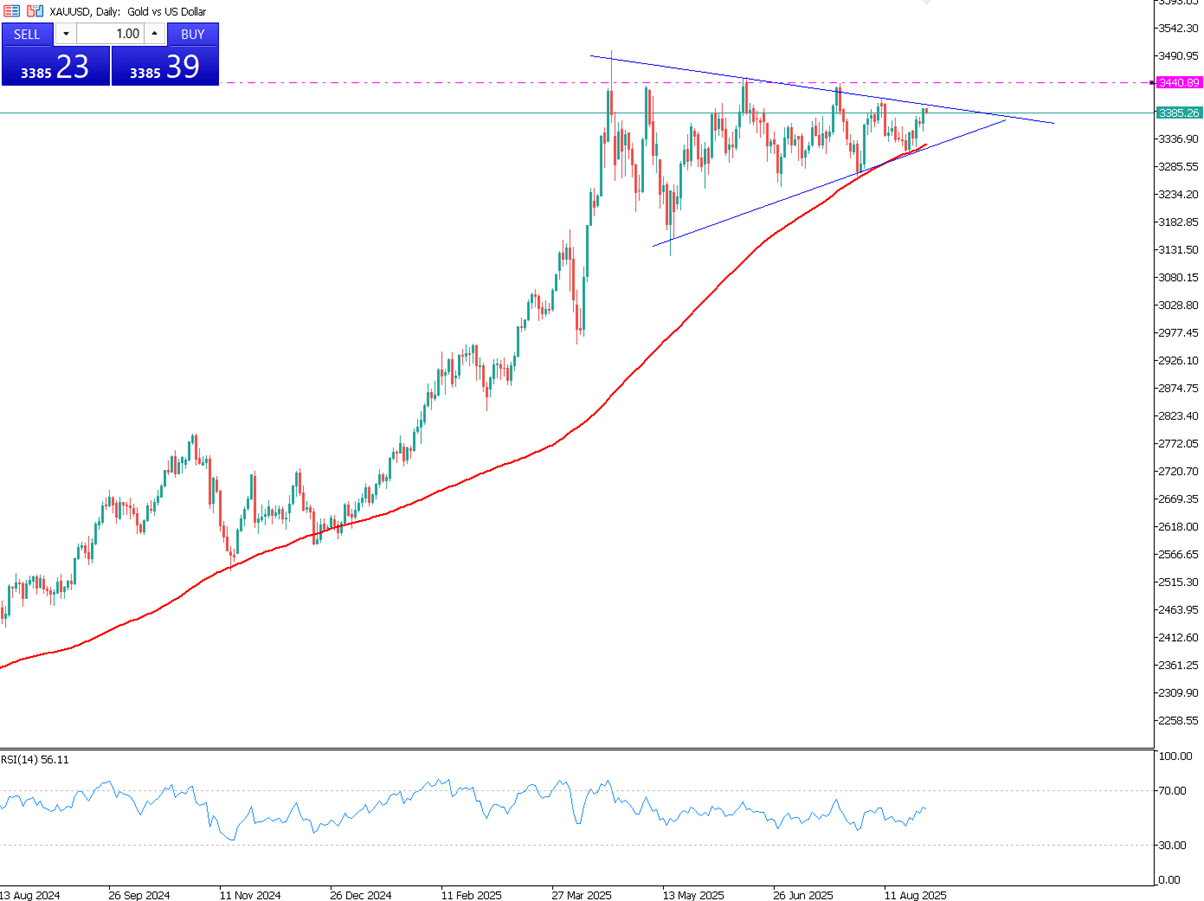Click the buy price 3385 39 panel
Viewport: 1204px width, 901px height.
coord(165,67)
